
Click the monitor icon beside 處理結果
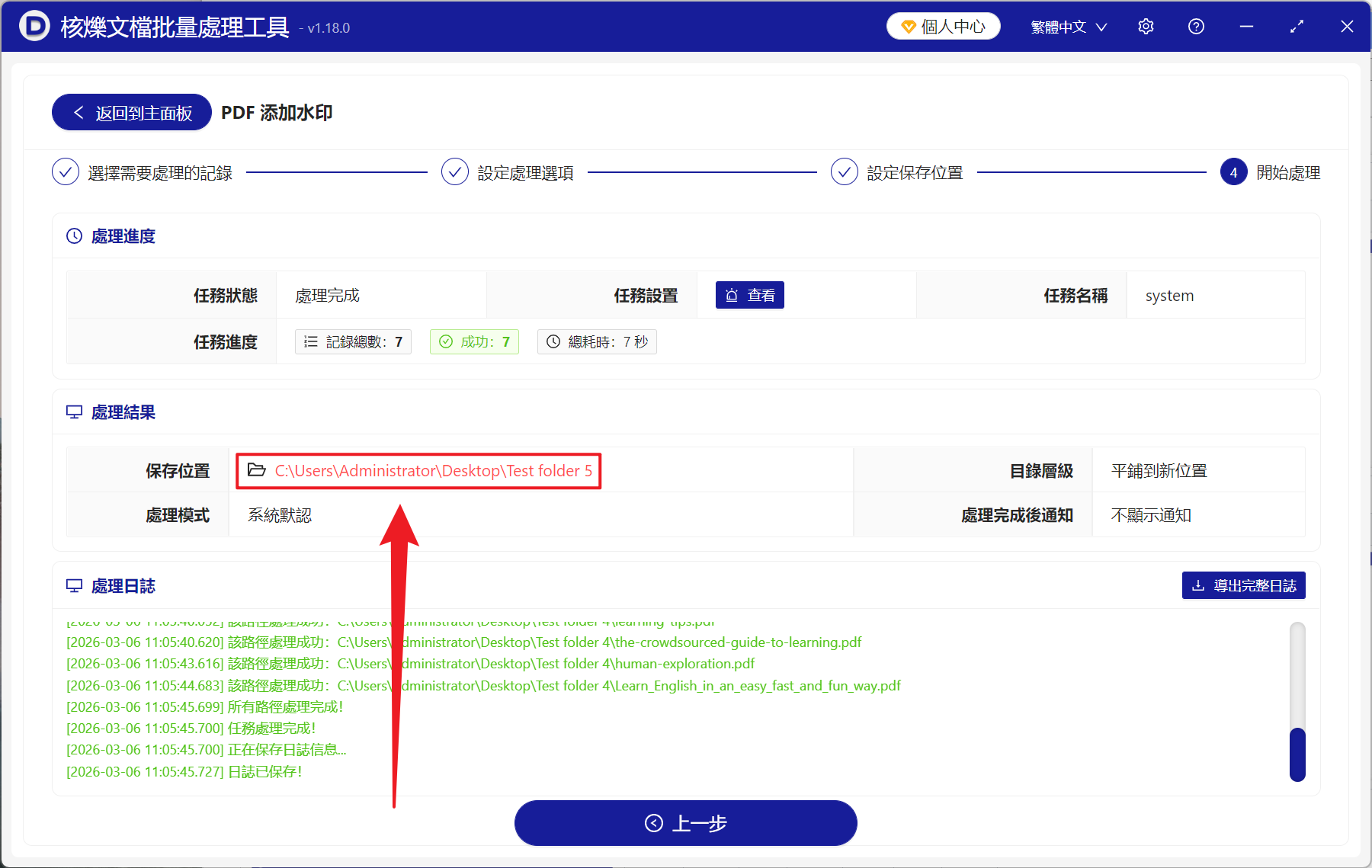pos(74,412)
